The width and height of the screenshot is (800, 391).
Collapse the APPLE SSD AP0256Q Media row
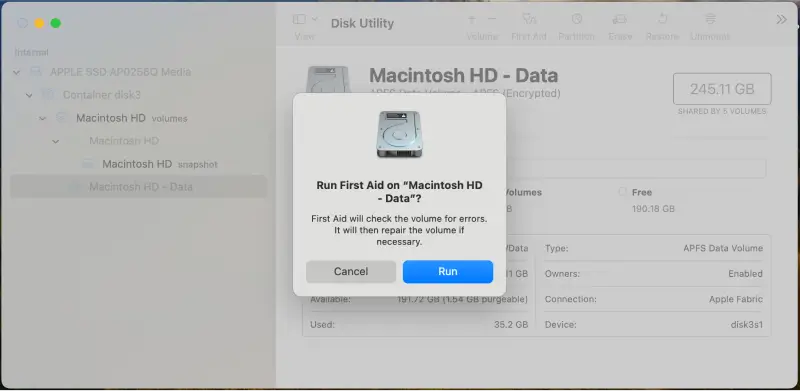click(x=16, y=72)
